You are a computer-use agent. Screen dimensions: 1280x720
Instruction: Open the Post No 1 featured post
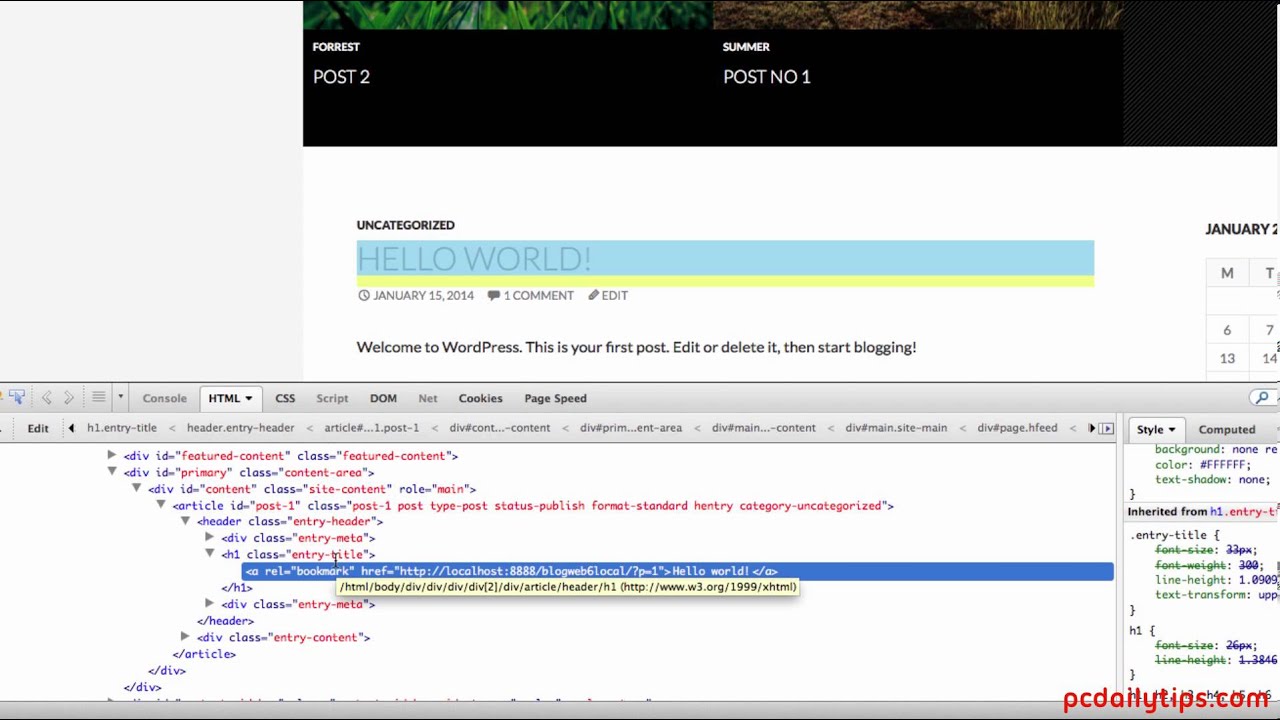click(x=767, y=77)
